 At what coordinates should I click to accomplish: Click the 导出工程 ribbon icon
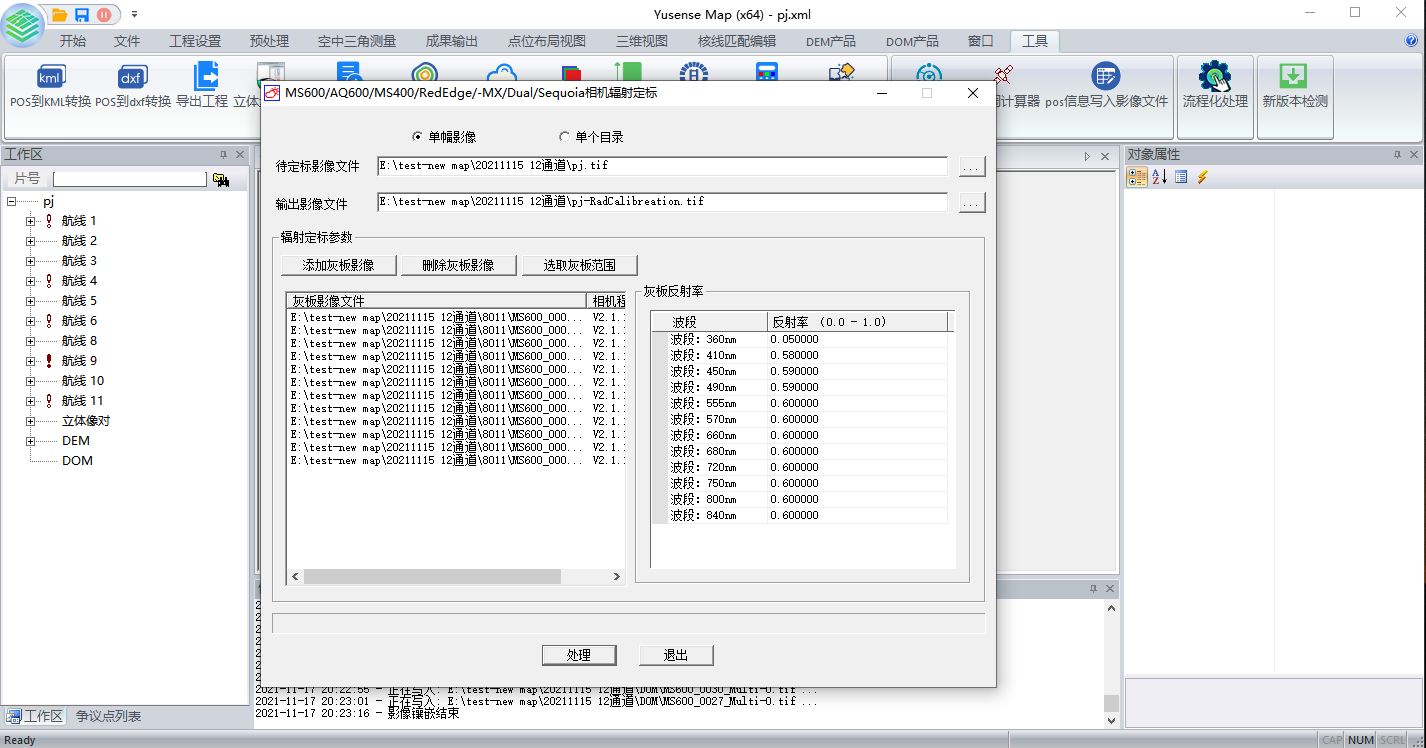[203, 87]
